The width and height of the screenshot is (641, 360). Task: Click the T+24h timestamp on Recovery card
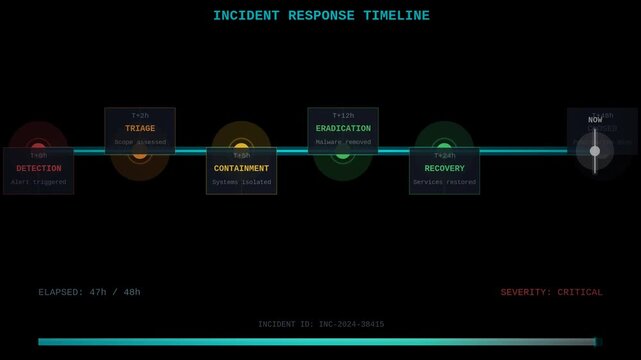(444, 156)
